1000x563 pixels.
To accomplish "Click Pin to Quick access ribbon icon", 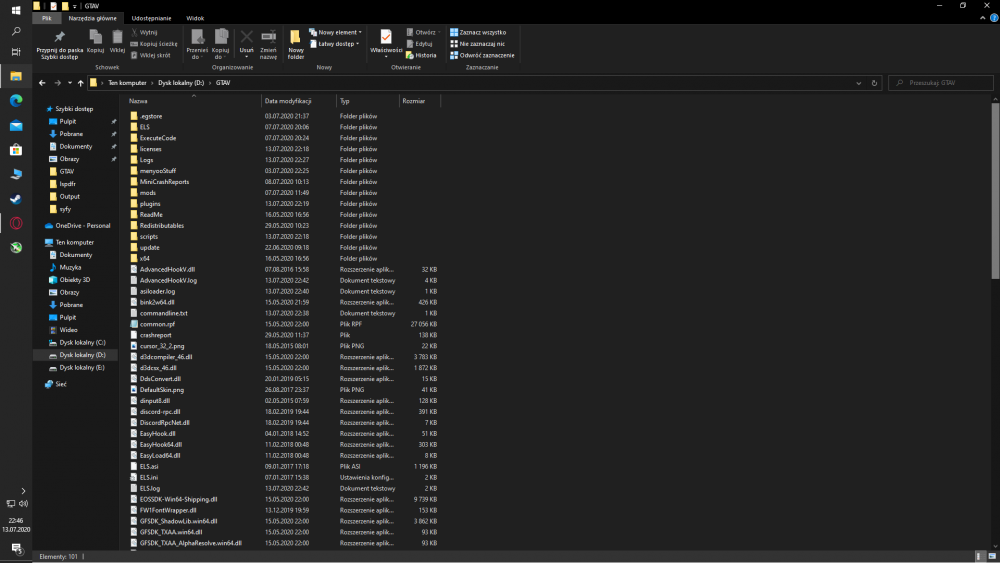I will click(x=59, y=37).
